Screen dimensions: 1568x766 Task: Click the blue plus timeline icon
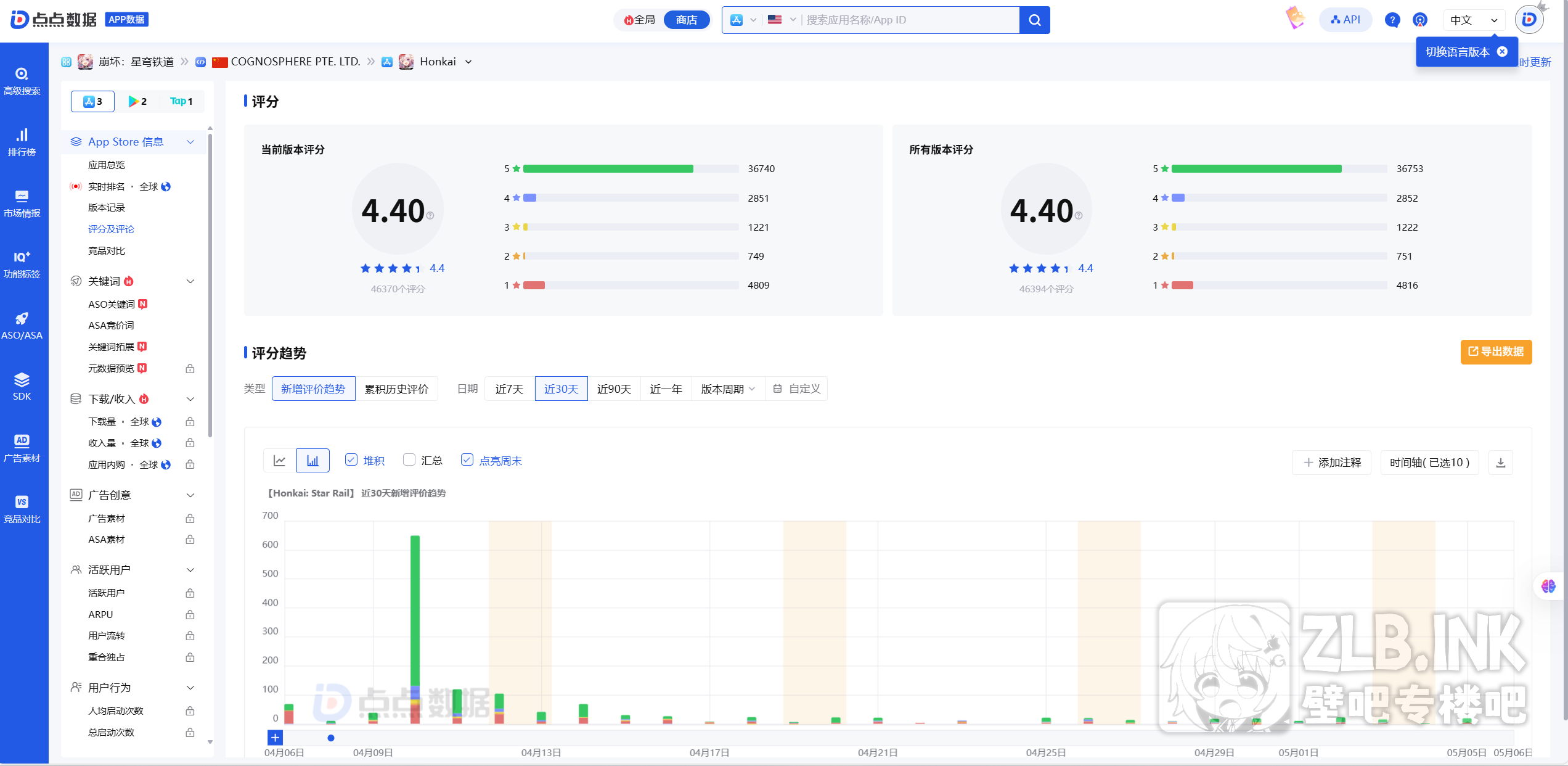pos(275,738)
